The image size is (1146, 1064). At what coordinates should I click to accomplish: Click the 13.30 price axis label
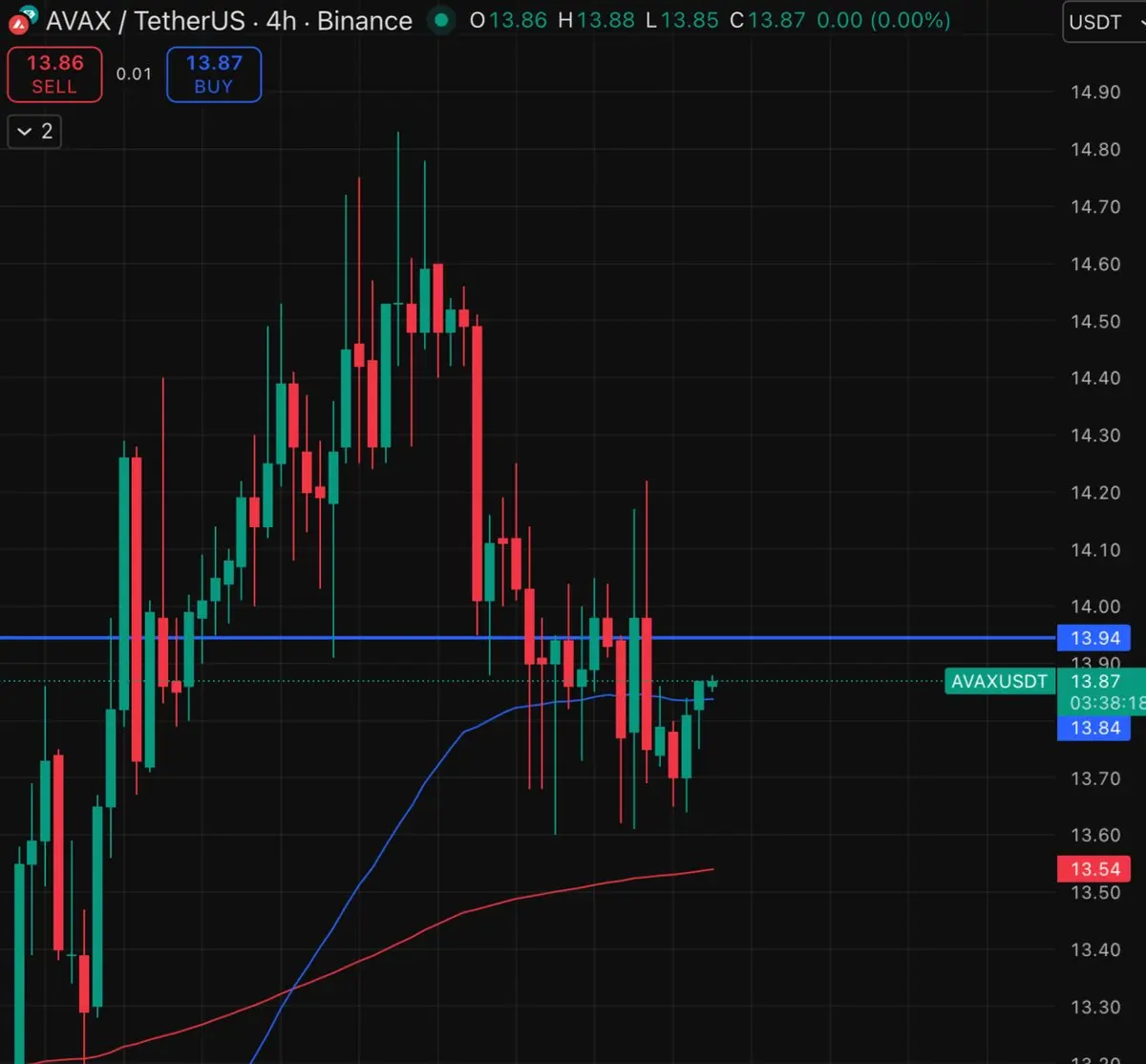(1095, 1007)
